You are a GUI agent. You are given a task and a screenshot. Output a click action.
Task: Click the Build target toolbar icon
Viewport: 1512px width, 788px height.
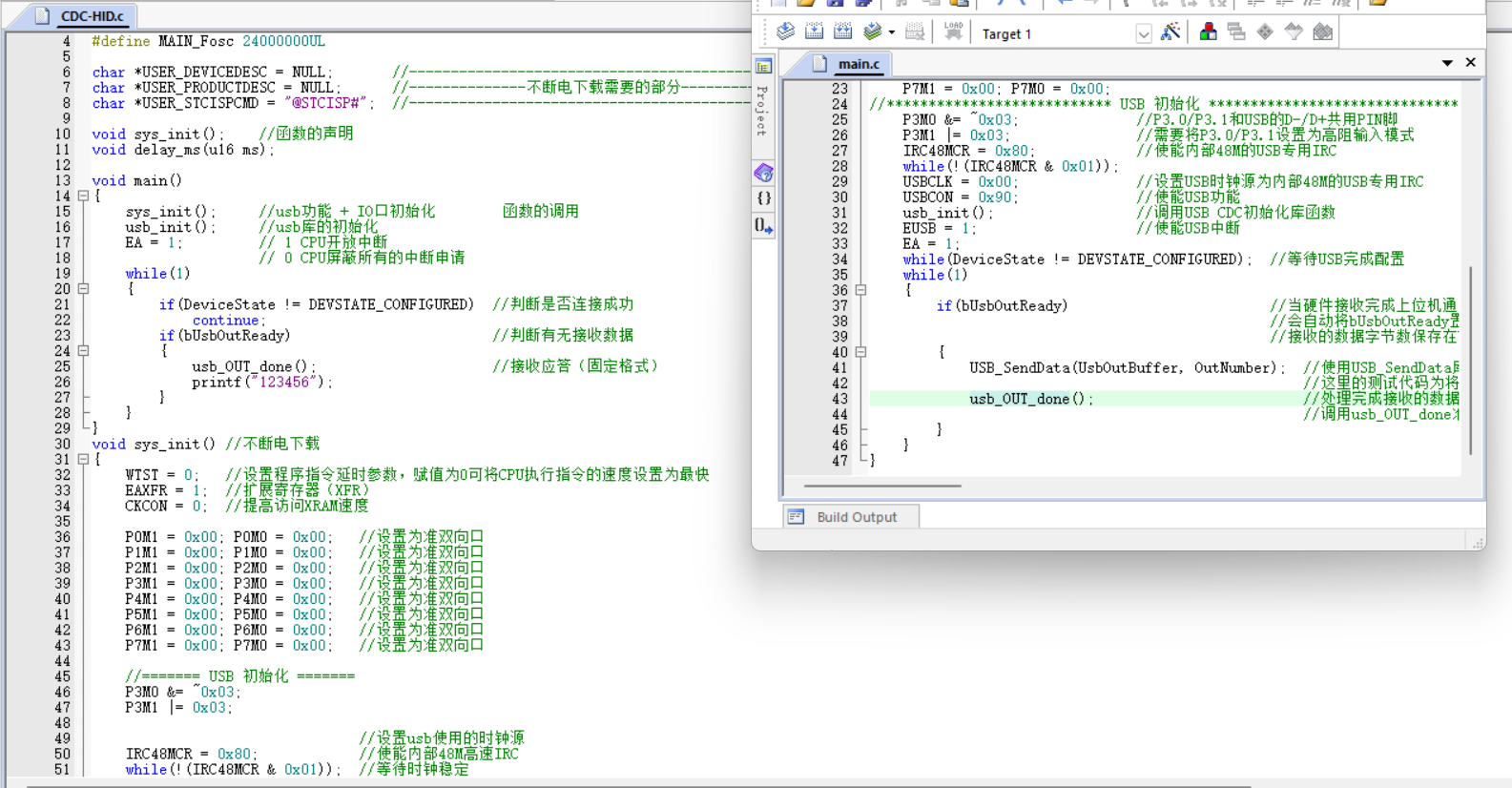(x=814, y=32)
